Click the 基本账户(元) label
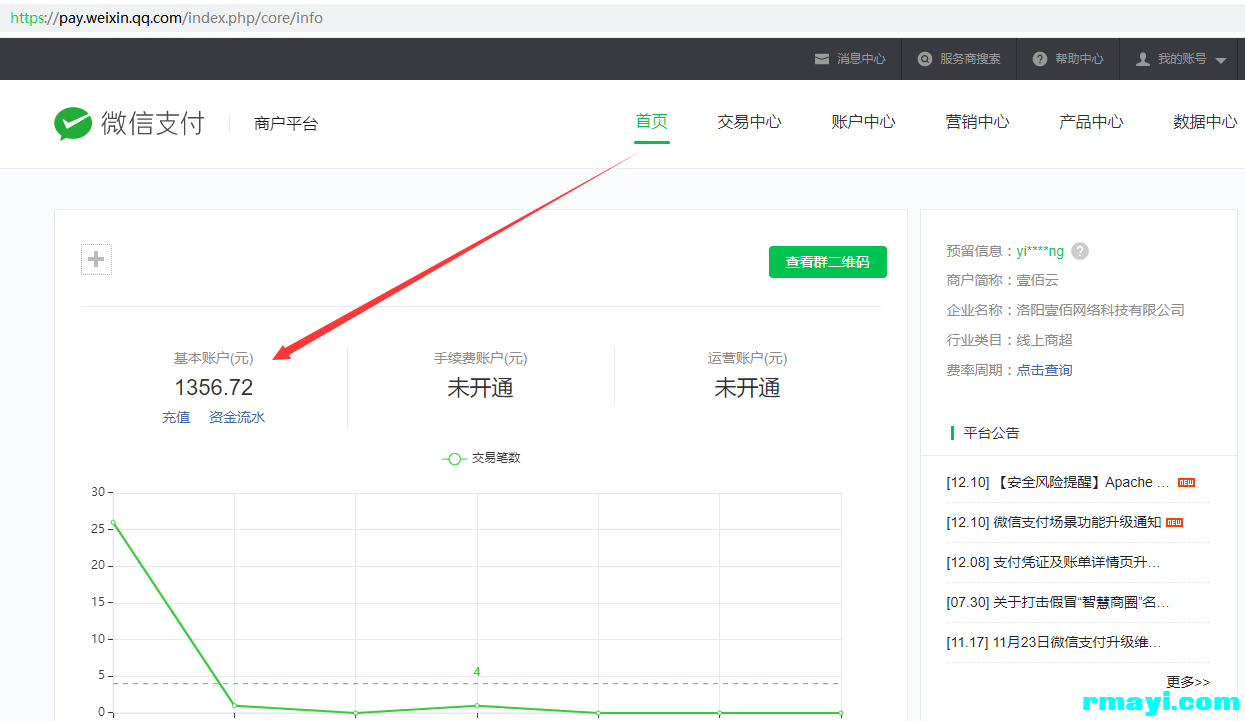This screenshot has width=1245, height=721. pyautogui.click(x=214, y=358)
